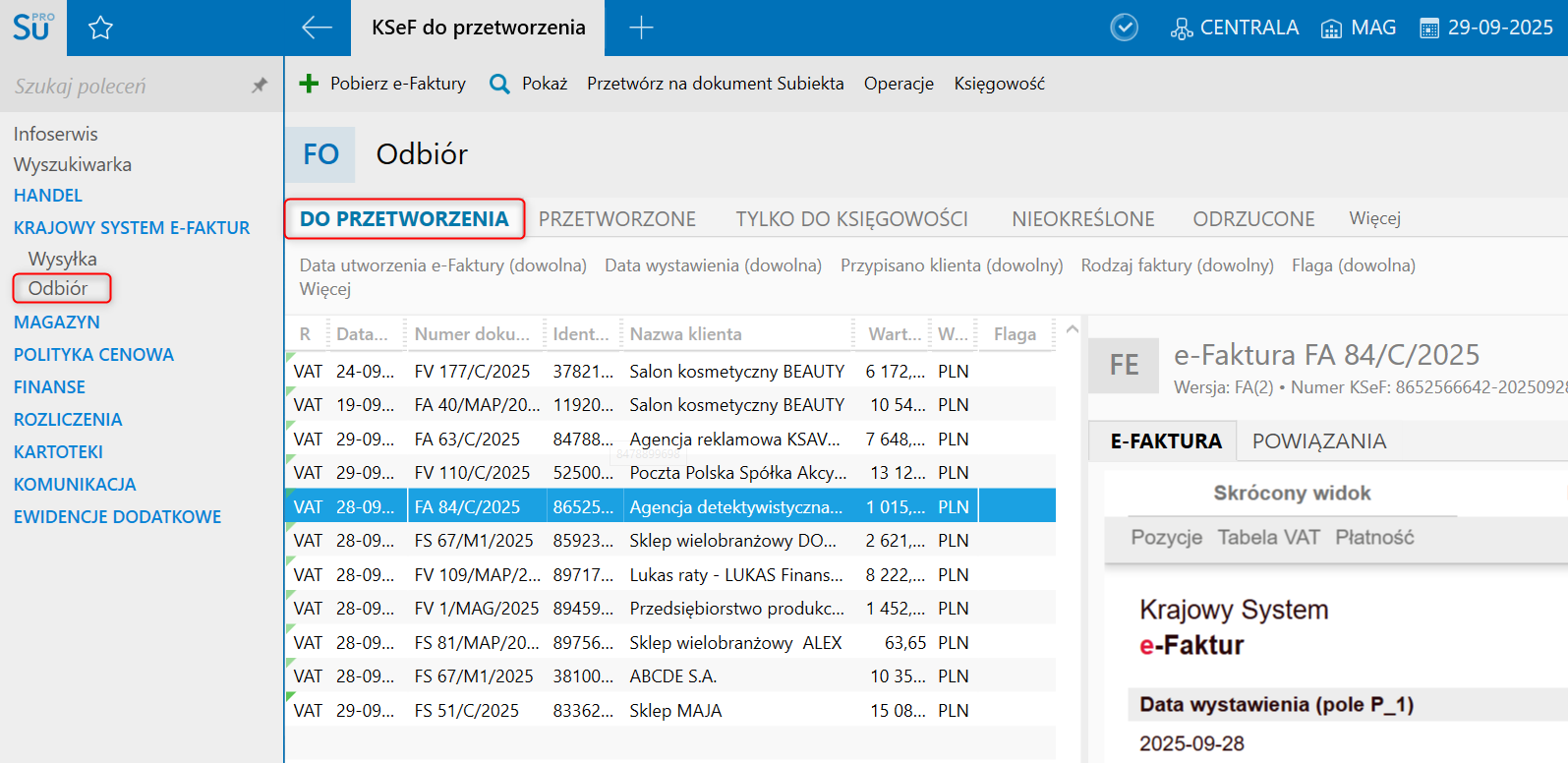Select the KSeF do przetworzenia window tab

pyautogui.click(x=479, y=28)
